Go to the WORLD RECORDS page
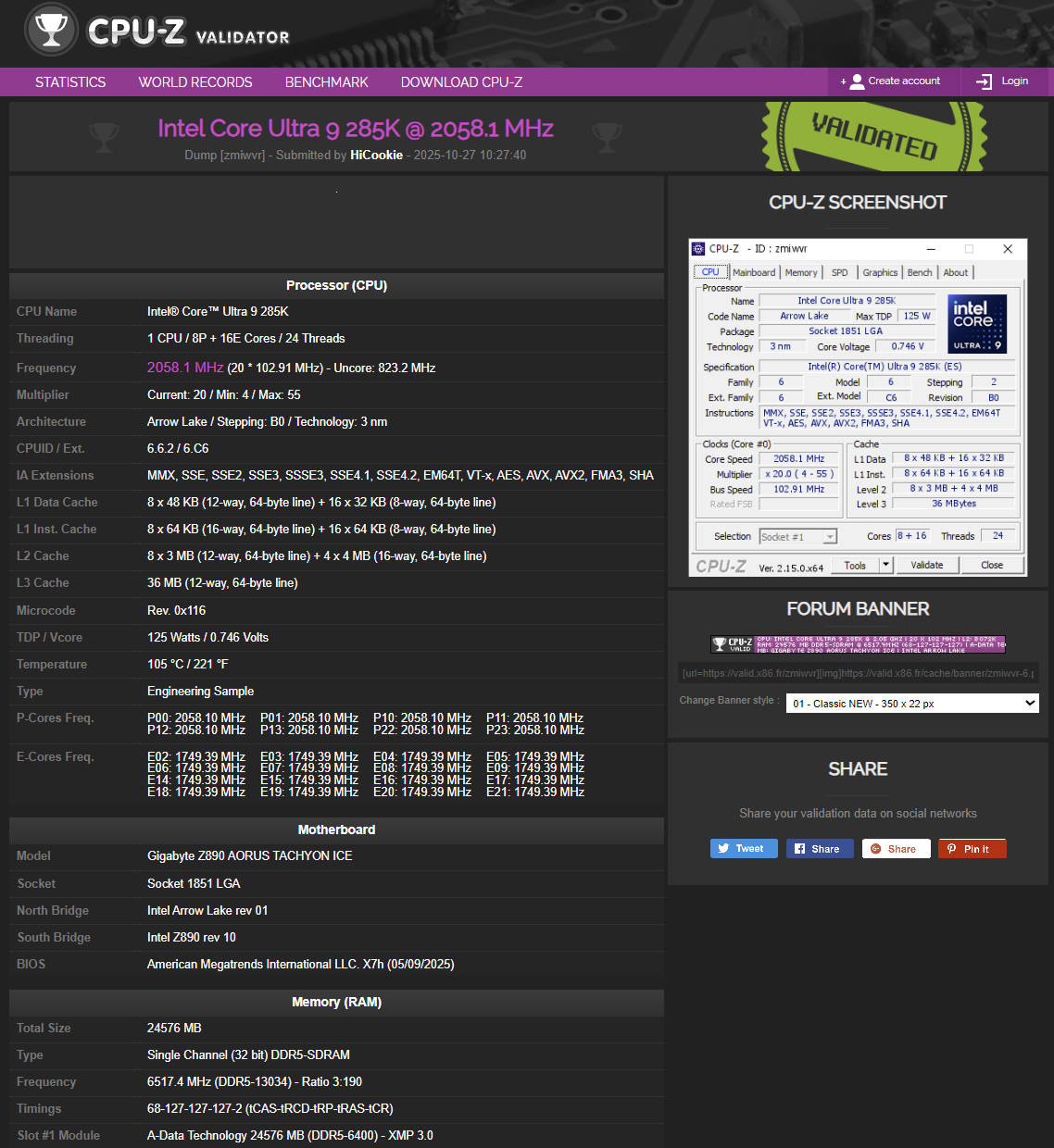Viewport: 1054px width, 1148px height. [x=195, y=82]
